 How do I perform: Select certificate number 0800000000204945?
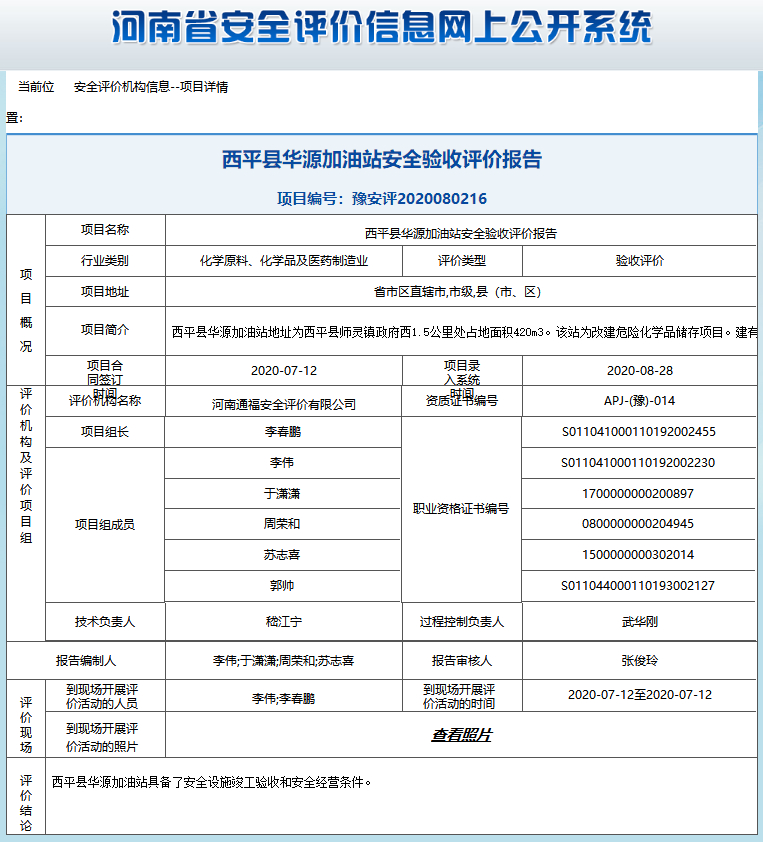[x=638, y=524]
